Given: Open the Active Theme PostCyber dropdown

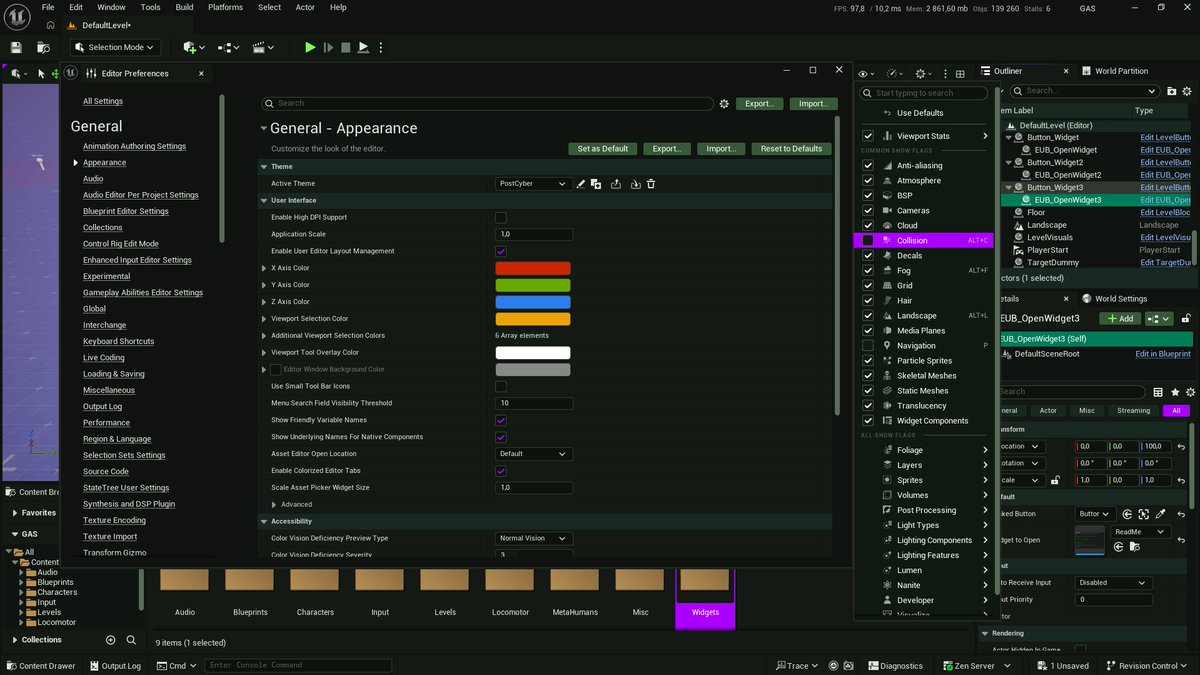Looking at the screenshot, I should tap(534, 184).
